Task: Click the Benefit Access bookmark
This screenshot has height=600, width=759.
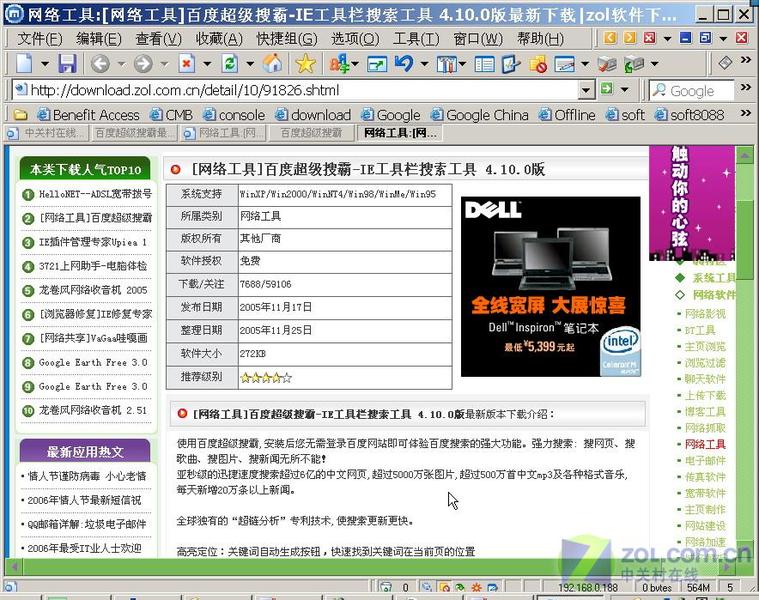Action: pyautogui.click(x=89, y=115)
